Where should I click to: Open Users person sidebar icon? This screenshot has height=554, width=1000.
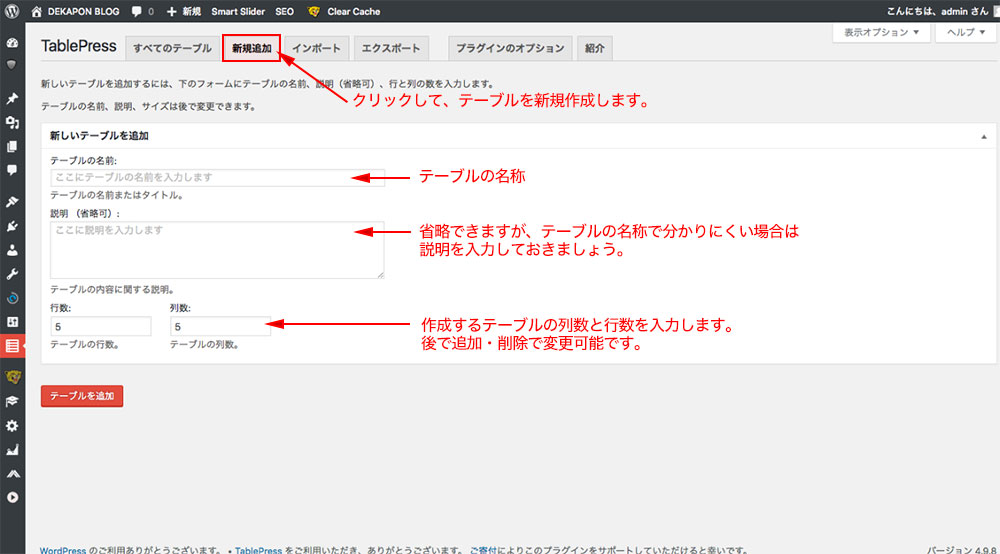tap(12, 251)
